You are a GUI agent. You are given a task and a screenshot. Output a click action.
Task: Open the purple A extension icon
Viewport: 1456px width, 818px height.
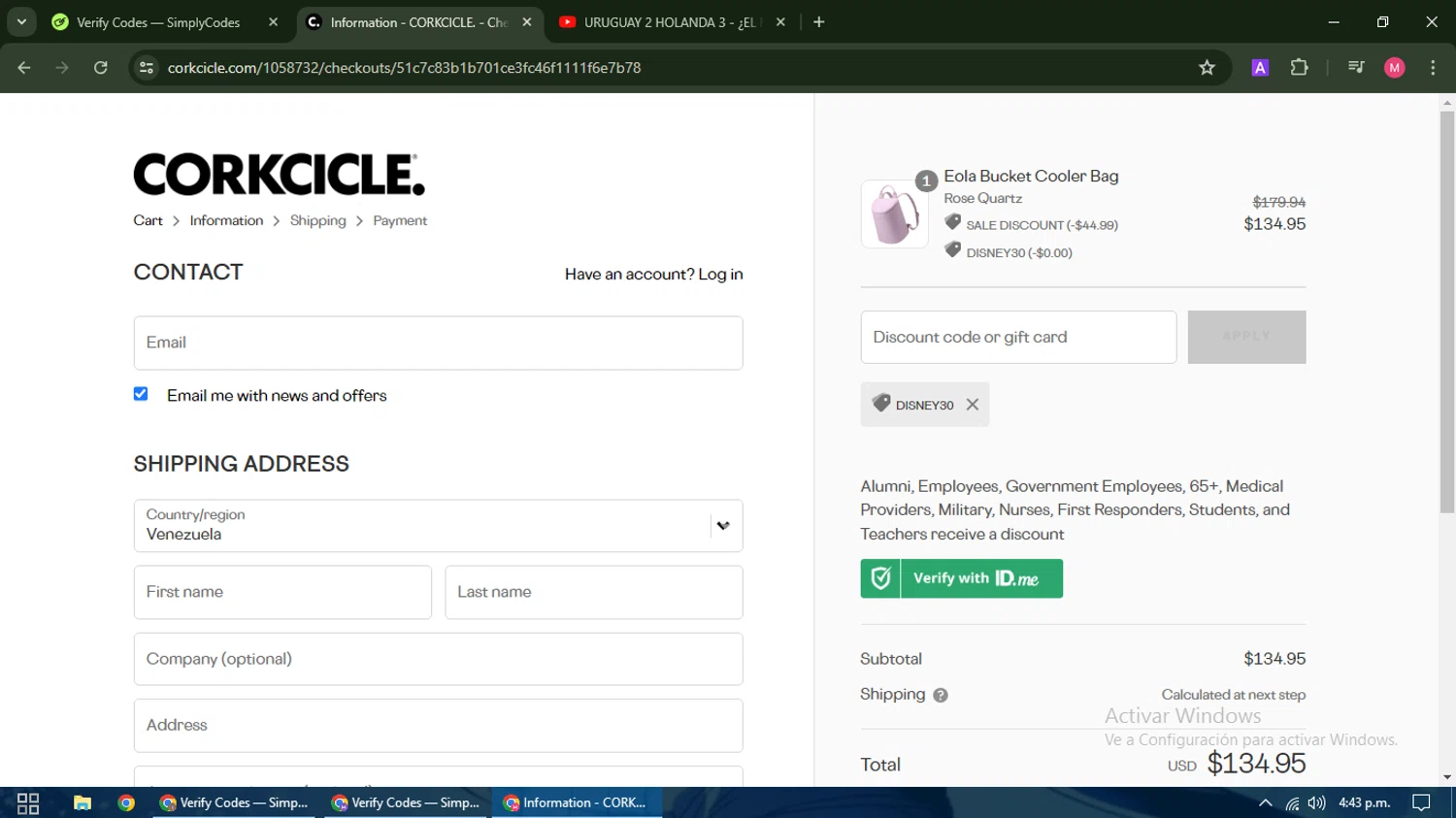(x=1260, y=68)
